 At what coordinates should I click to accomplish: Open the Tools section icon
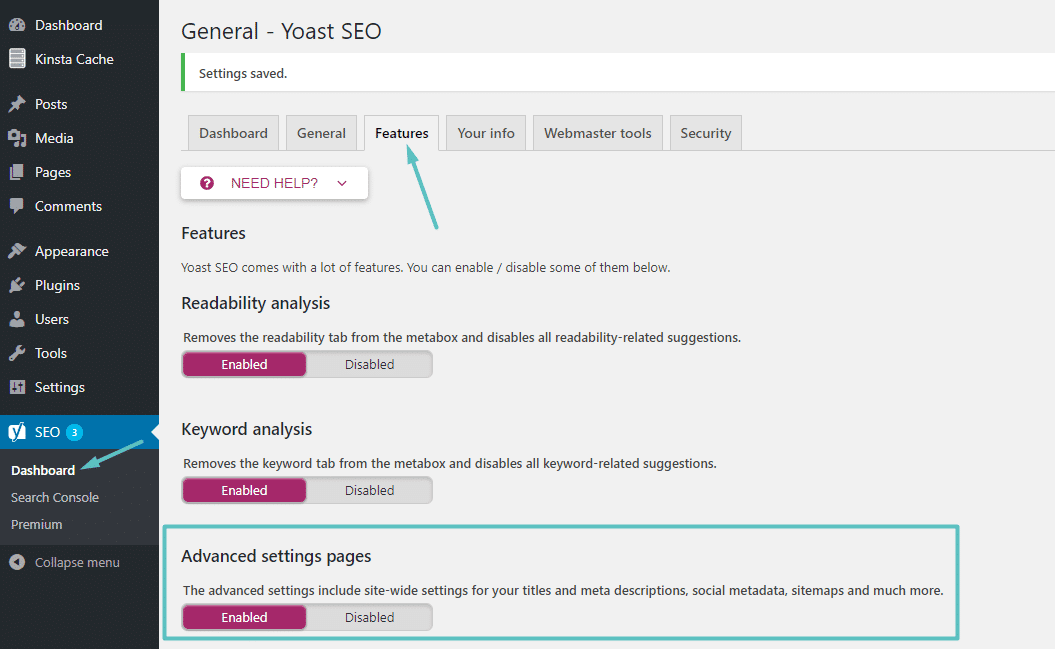(x=16, y=352)
